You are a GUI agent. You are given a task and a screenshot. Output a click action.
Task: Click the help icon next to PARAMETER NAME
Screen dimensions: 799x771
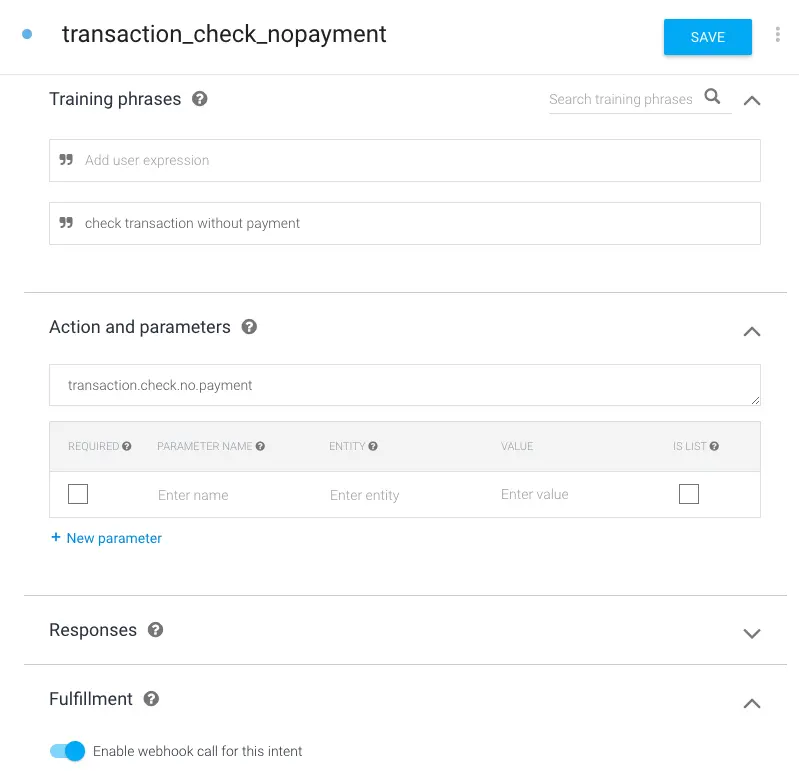[x=260, y=446]
